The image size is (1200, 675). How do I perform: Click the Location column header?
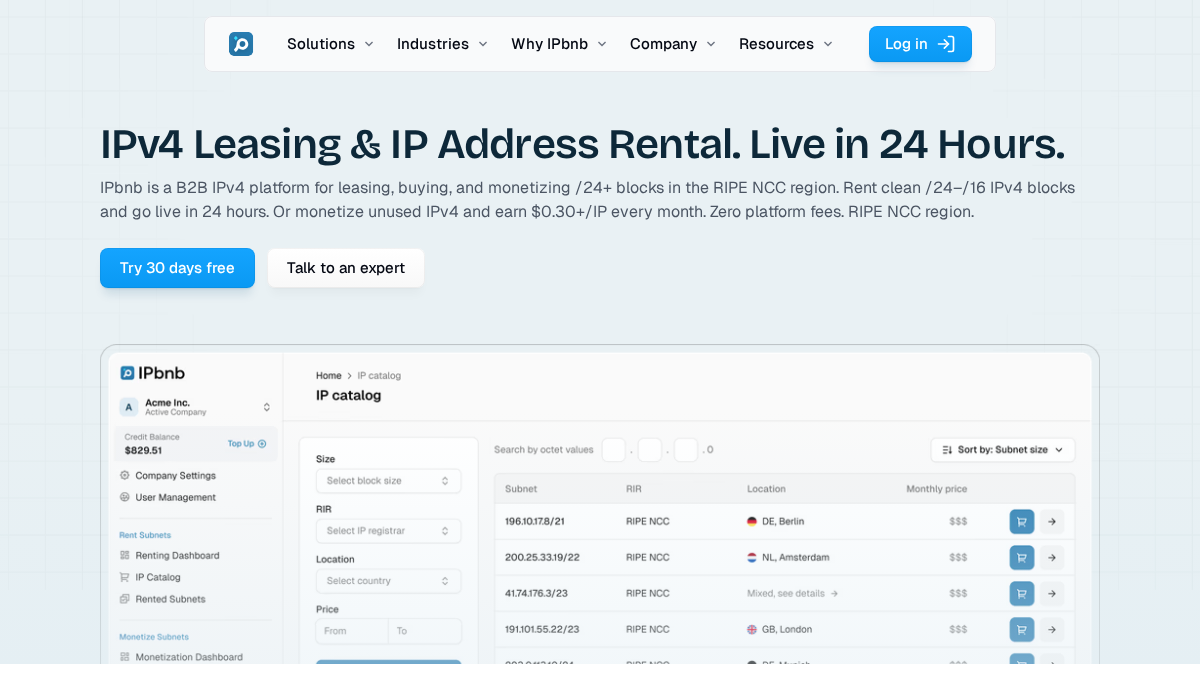click(766, 489)
